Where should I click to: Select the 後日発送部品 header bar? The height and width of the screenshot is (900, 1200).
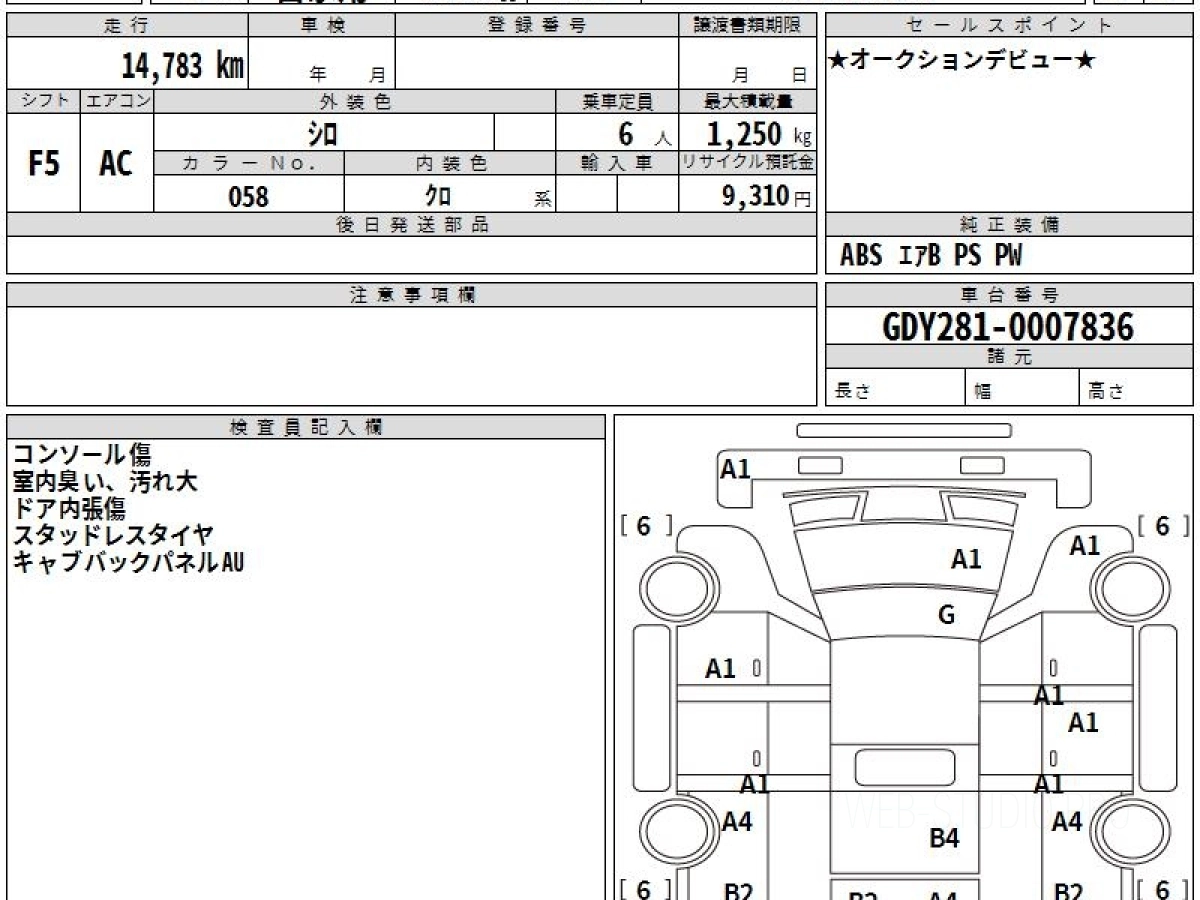412,225
